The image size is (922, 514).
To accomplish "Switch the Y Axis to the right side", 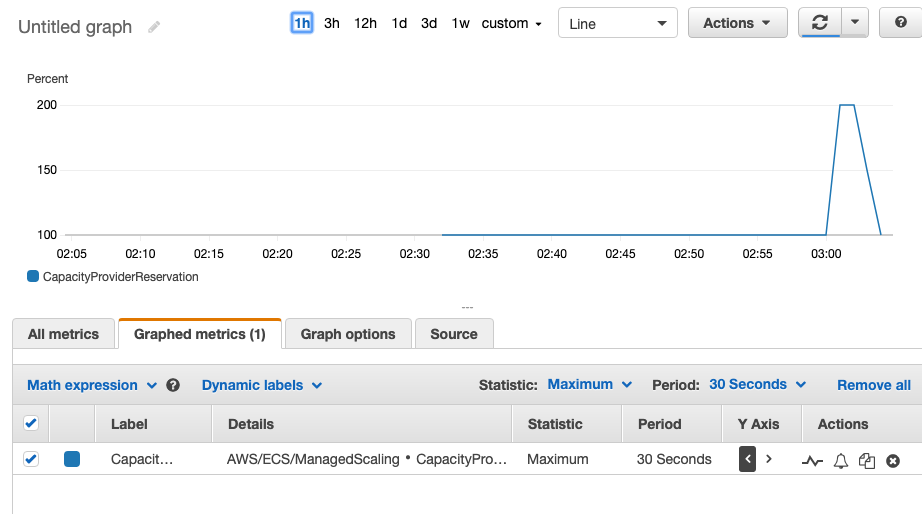I will (768, 459).
